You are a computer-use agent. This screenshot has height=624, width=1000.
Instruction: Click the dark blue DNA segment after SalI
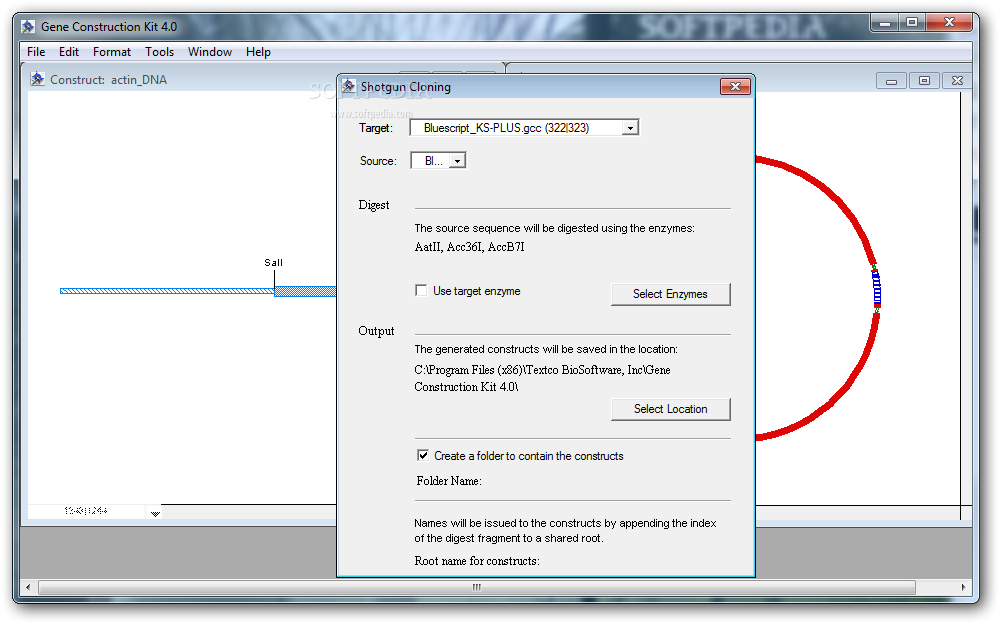click(x=305, y=291)
